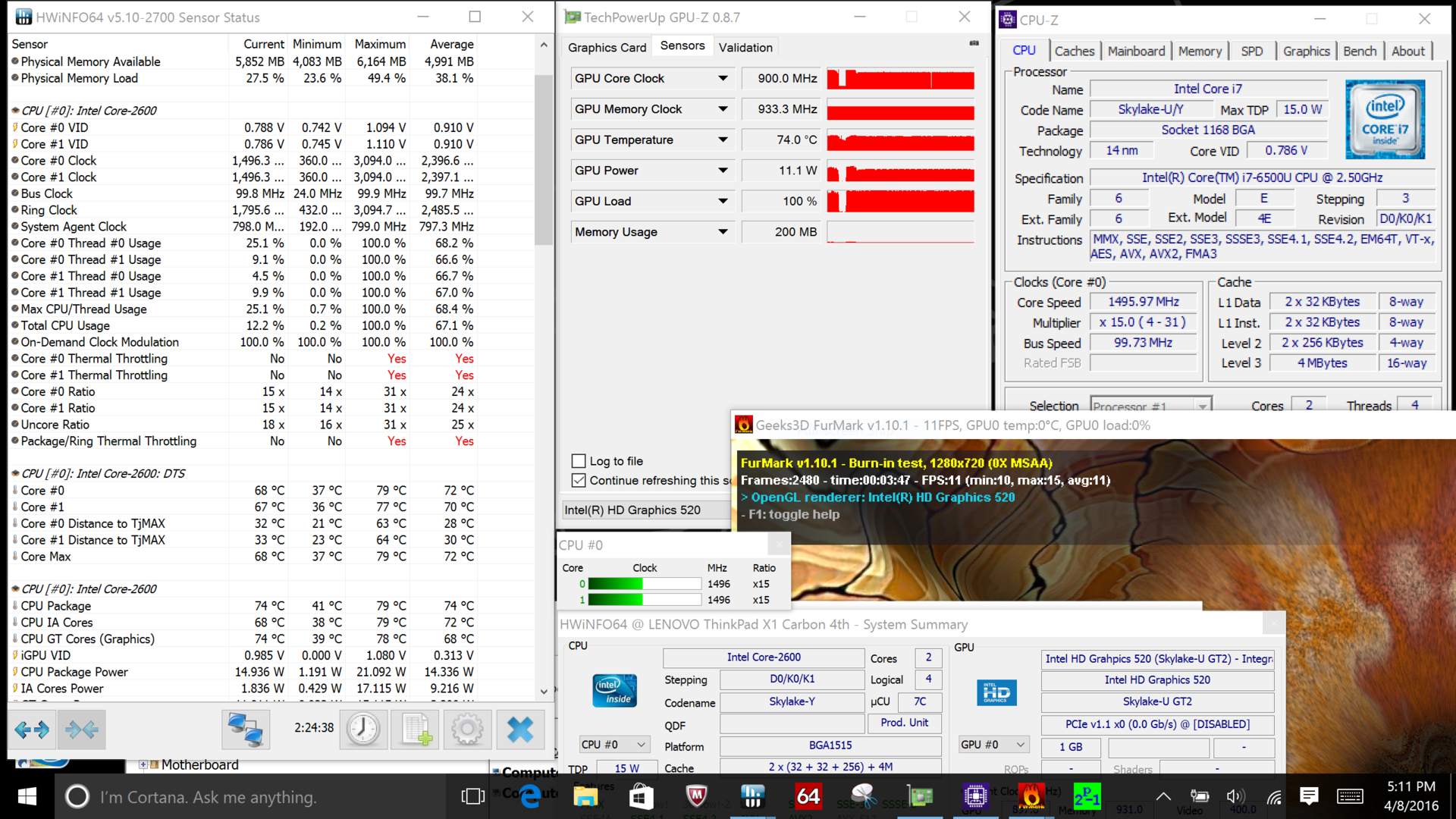Open the CPU #0 selector in System Summary

click(614, 745)
